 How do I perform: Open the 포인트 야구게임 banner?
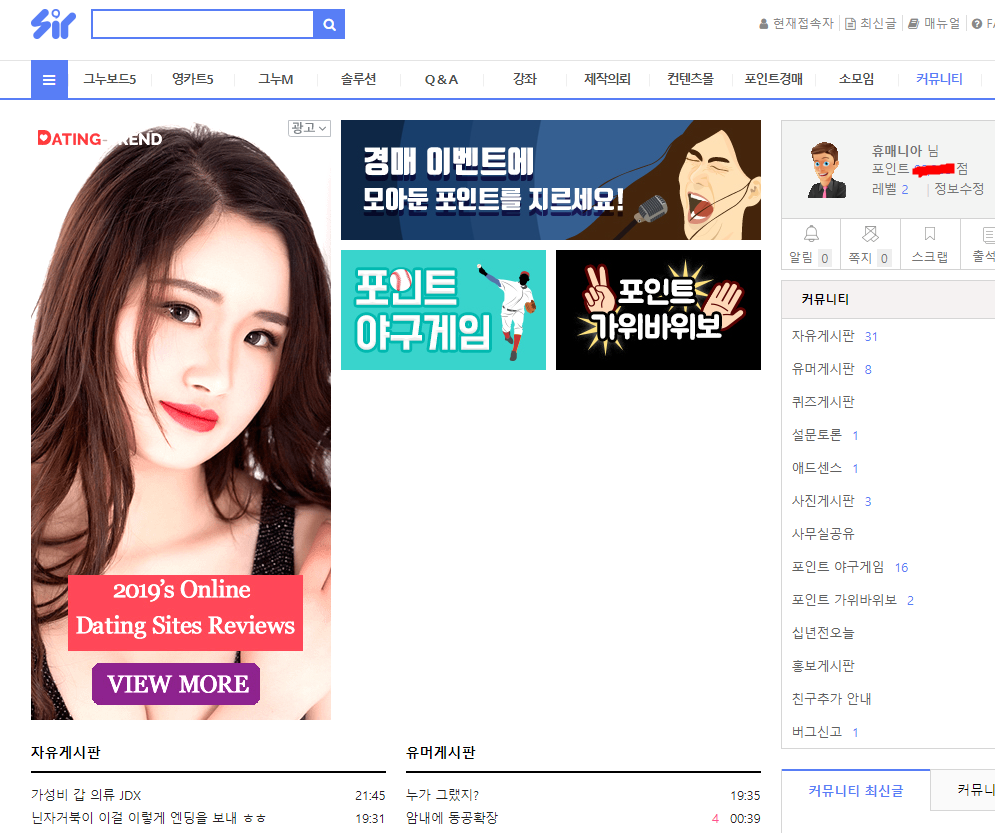tap(443, 310)
